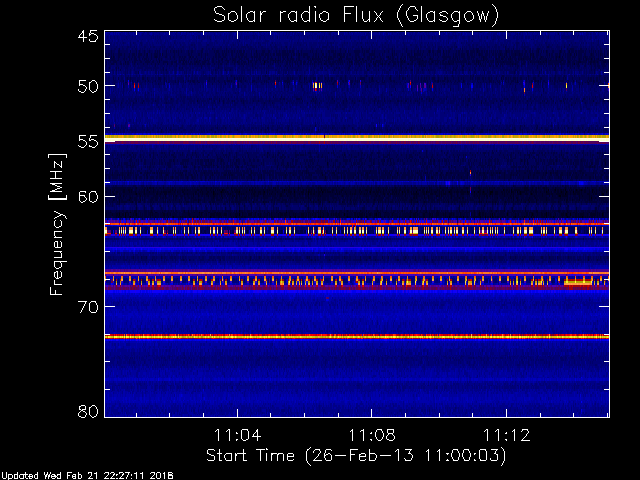
Task: Click the 70 frequency tick label
Action: click(x=88, y=307)
